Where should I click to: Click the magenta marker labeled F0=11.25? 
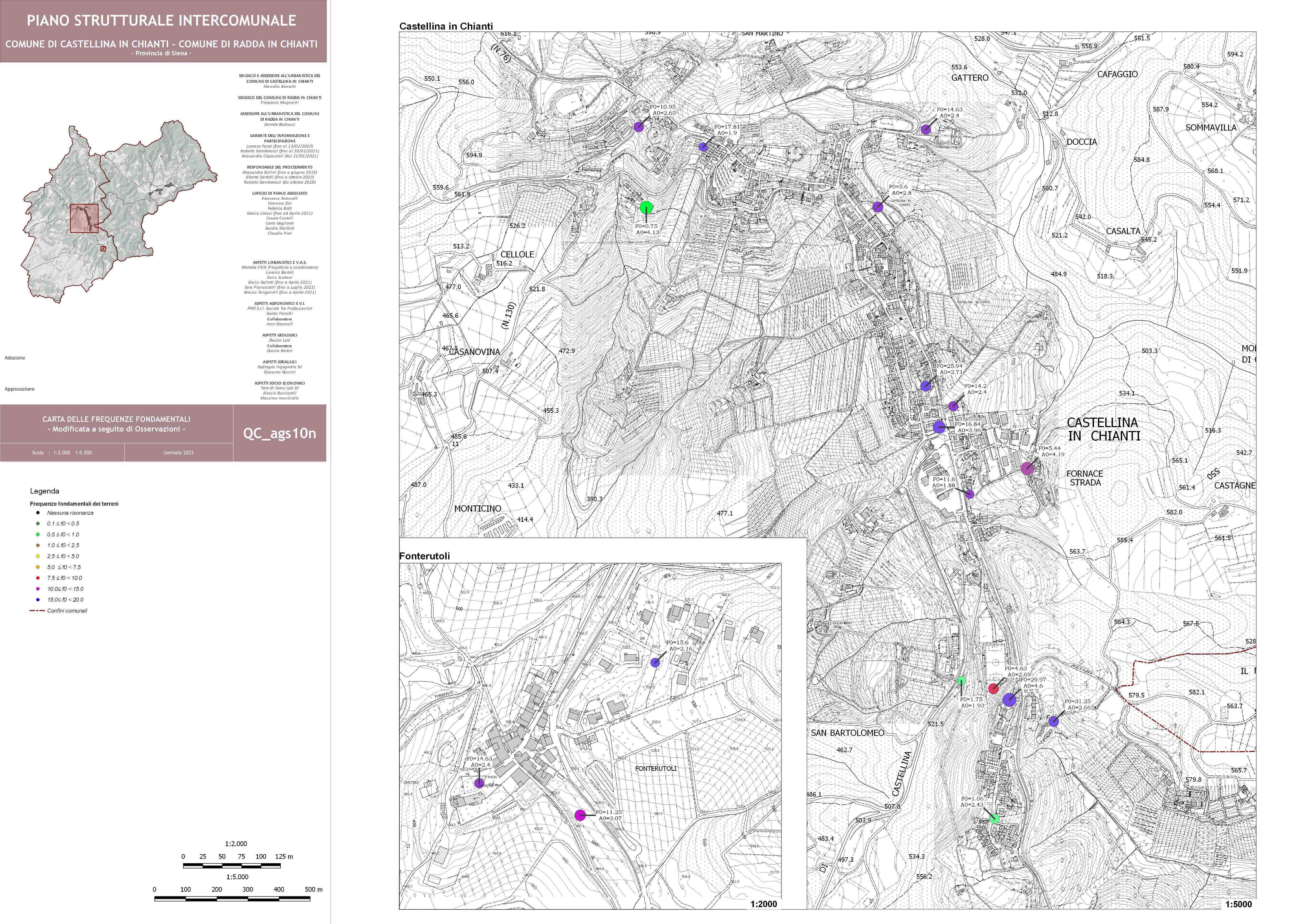pos(580,815)
